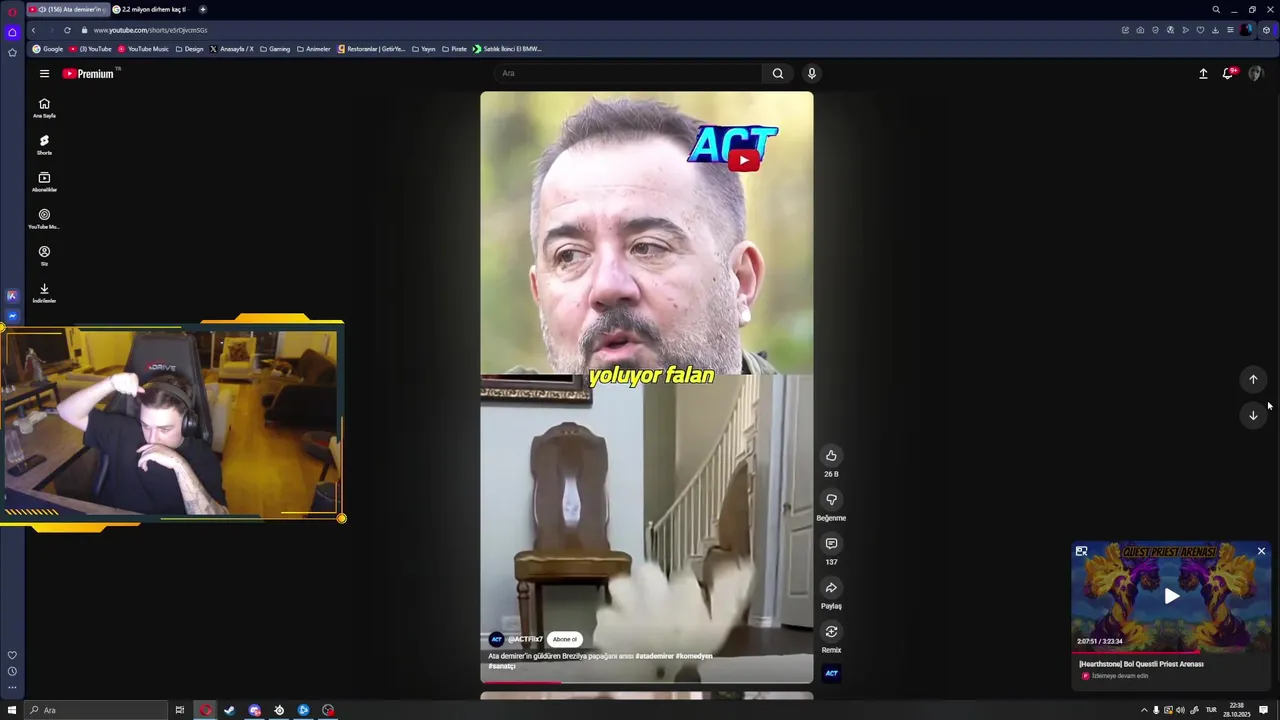Viewport: 1280px width, 720px height.
Task: Open the Gaming bookmarks folder
Action: (274, 49)
